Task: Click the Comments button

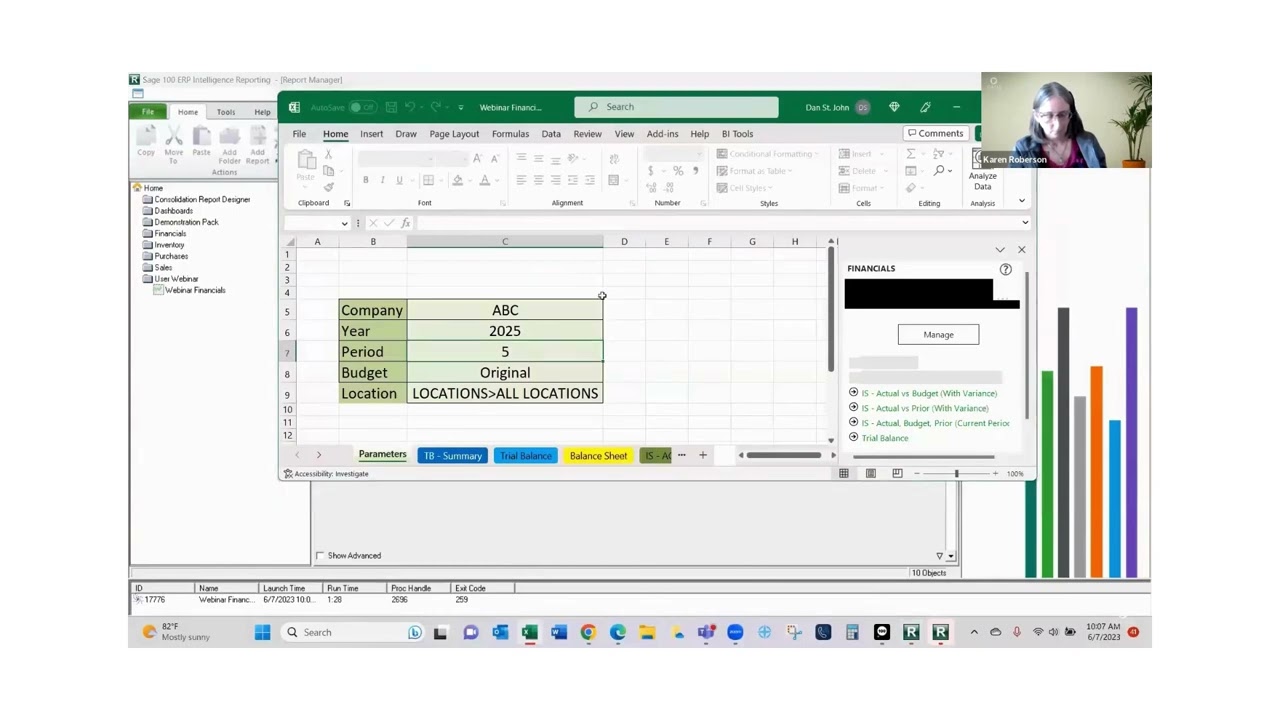Action: (936, 133)
